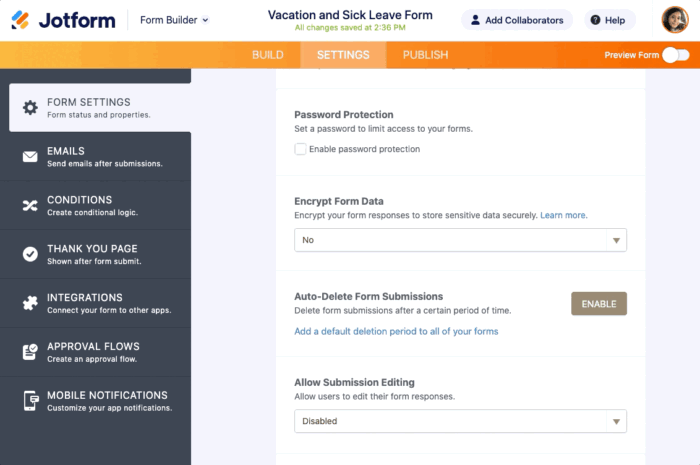
Task: Click the Conditions logic icon
Action: 30,205
